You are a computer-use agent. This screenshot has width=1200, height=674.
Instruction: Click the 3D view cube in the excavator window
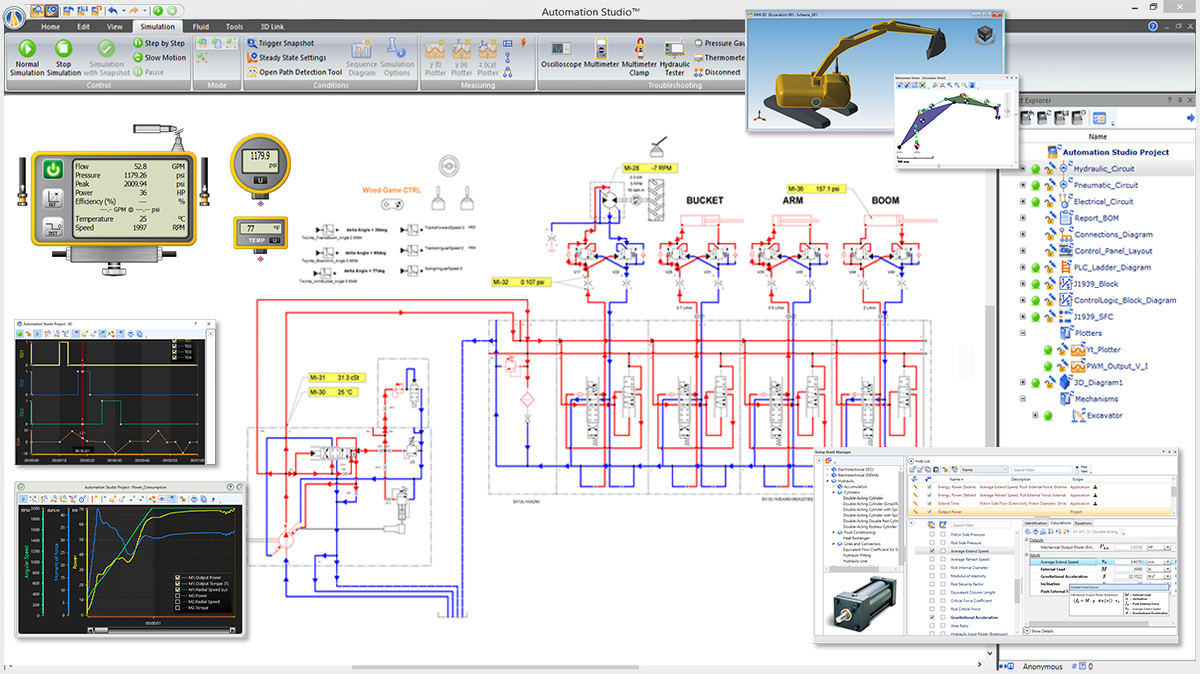tap(987, 34)
